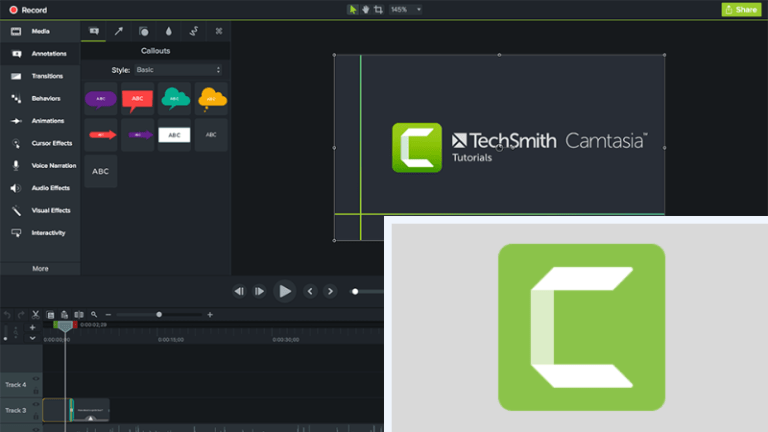Open the Annotations tab
Viewport: 768px width, 432px height.
pyautogui.click(x=40, y=54)
